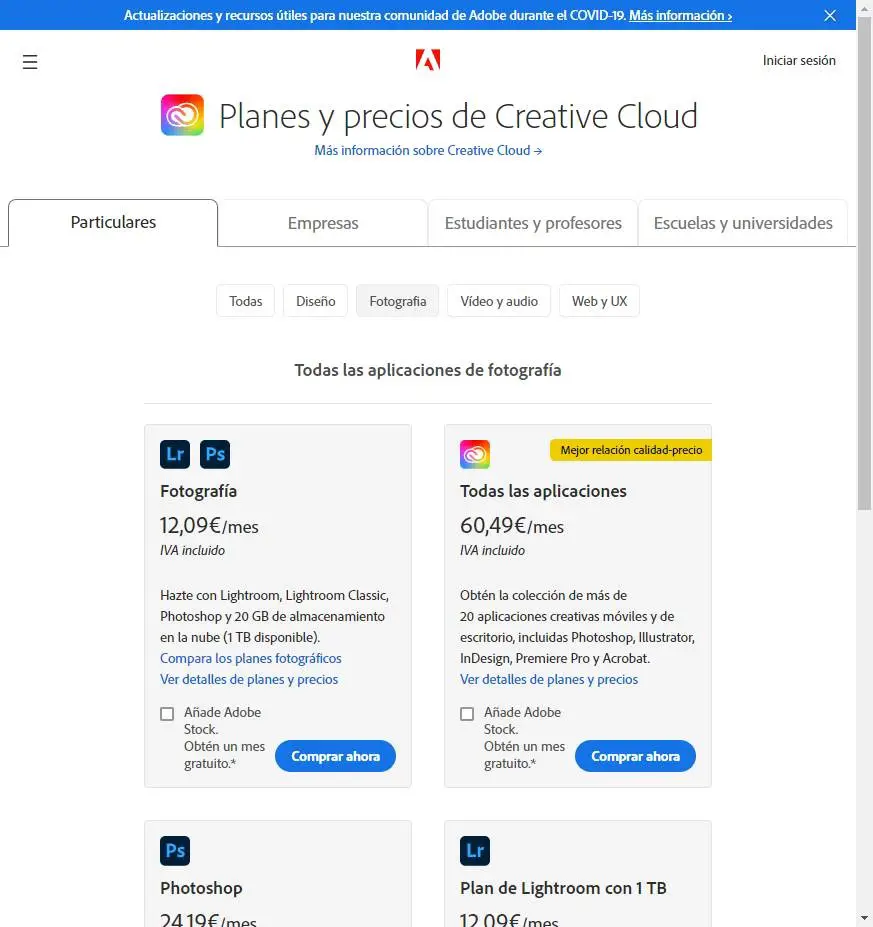Open the hamburger navigation menu
The width and height of the screenshot is (873, 927).
pos(30,62)
